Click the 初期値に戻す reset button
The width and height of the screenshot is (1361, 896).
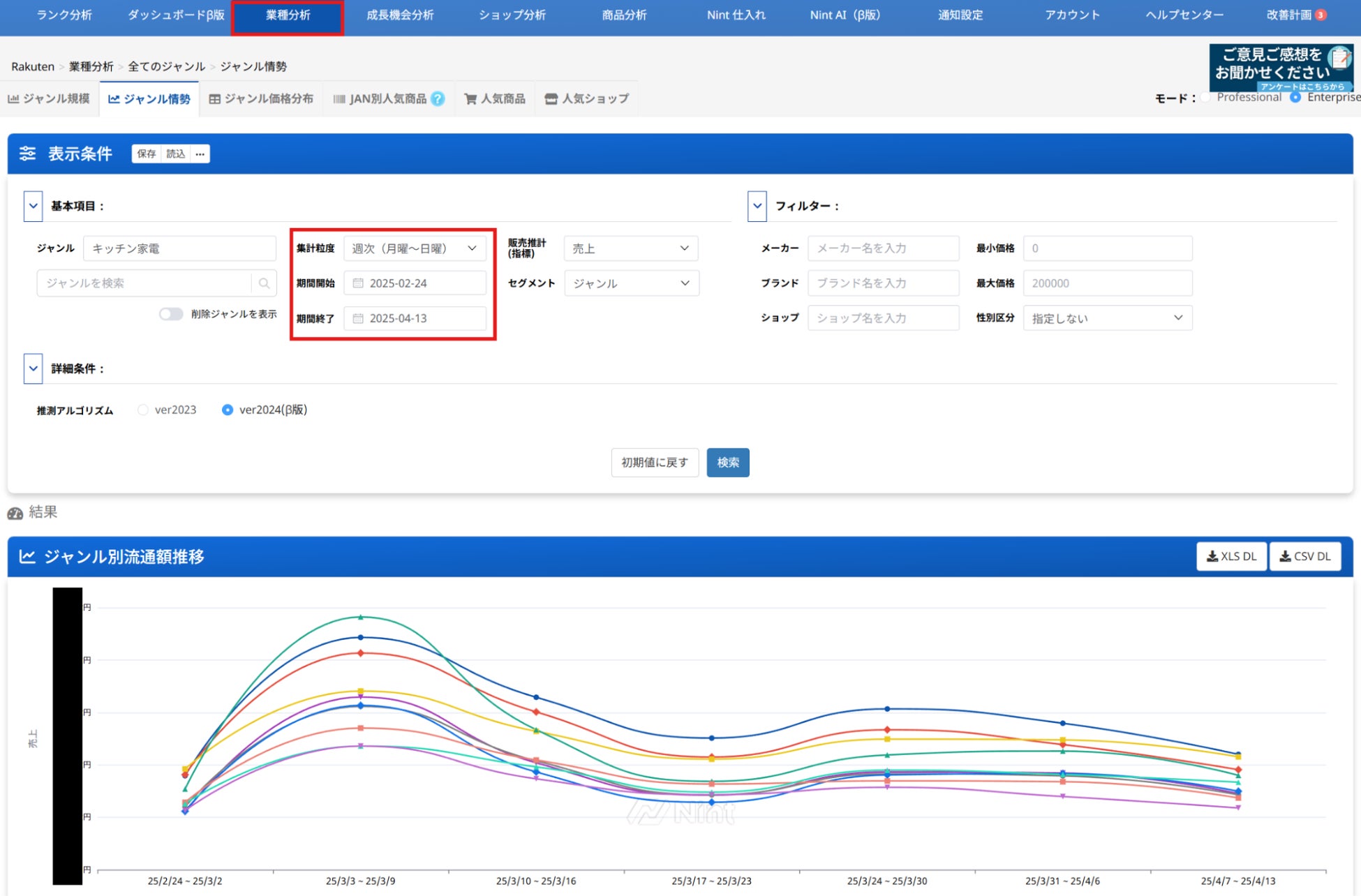(x=654, y=463)
